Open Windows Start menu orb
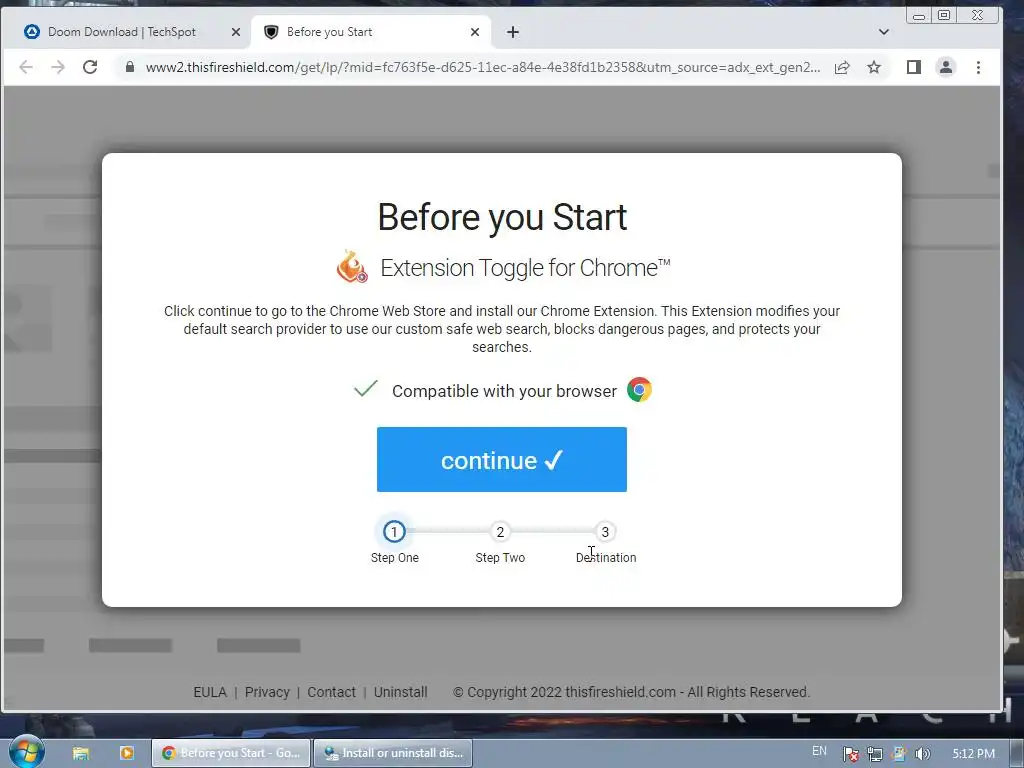This screenshot has height=768, width=1024. pyautogui.click(x=25, y=752)
